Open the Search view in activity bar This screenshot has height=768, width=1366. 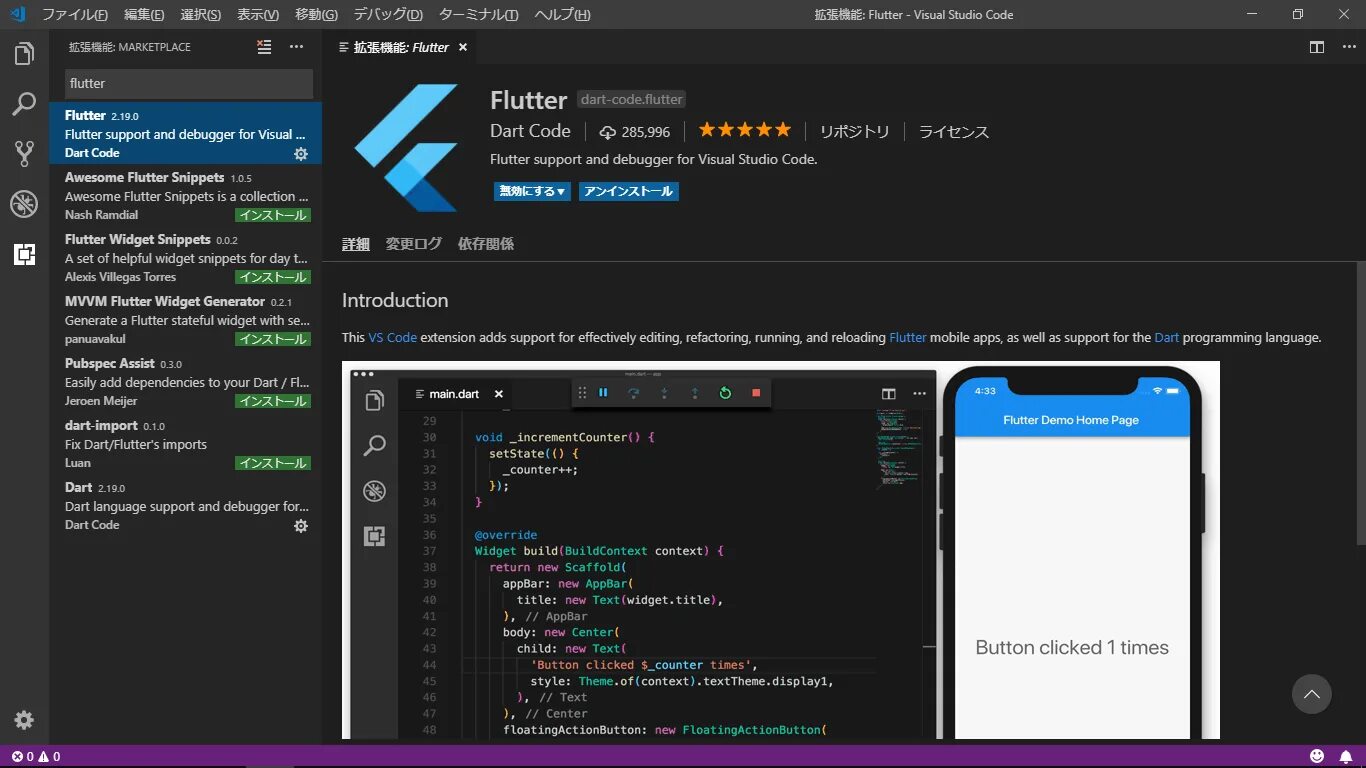click(x=24, y=104)
